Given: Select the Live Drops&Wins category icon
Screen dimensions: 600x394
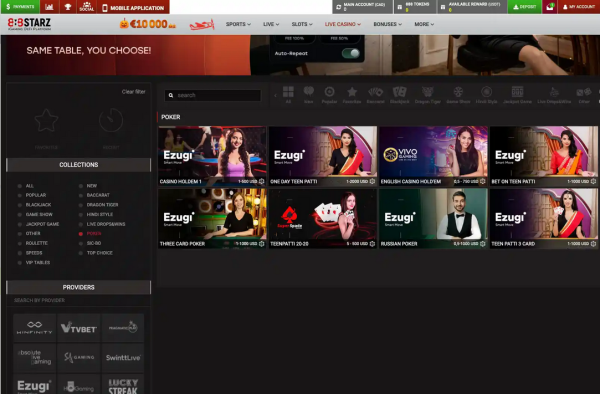Looking at the screenshot, I should point(554,95).
